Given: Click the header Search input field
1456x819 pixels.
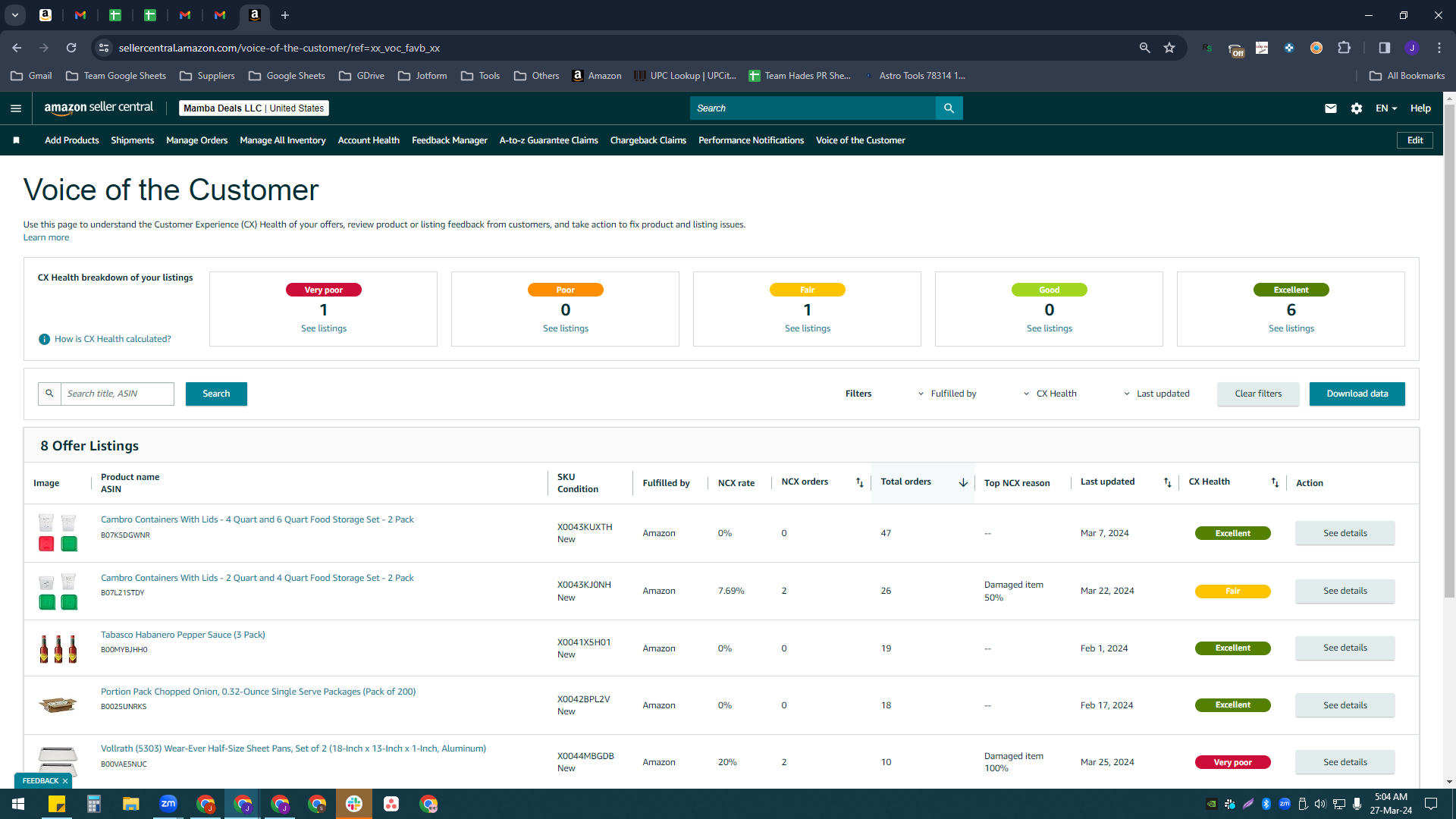Looking at the screenshot, I should [813, 108].
